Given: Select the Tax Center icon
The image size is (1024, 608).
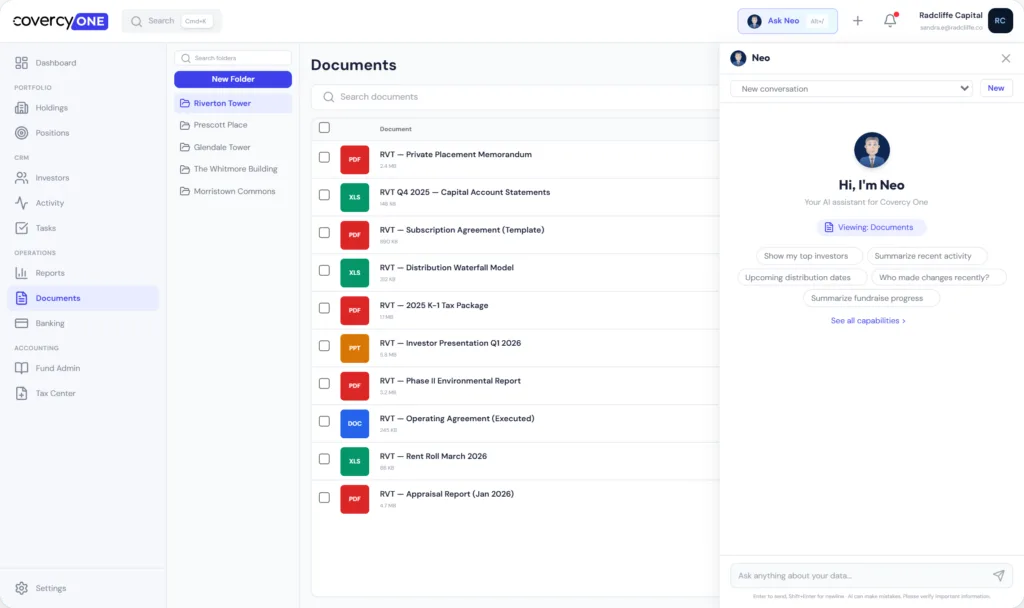Looking at the screenshot, I should (x=24, y=393).
